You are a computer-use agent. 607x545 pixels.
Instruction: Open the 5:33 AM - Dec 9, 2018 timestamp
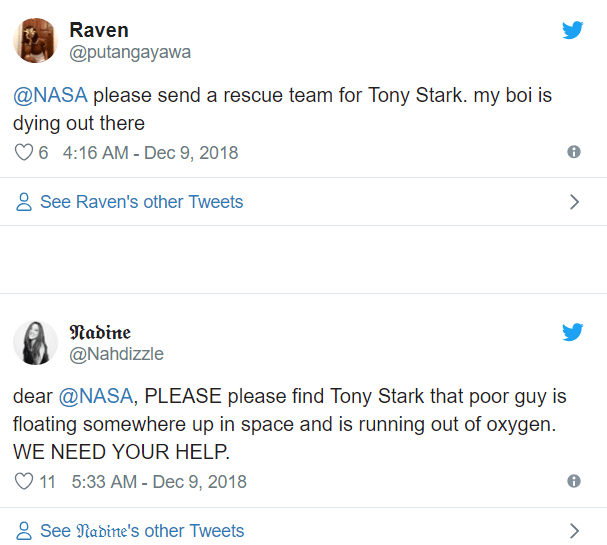pyautogui.click(x=159, y=482)
